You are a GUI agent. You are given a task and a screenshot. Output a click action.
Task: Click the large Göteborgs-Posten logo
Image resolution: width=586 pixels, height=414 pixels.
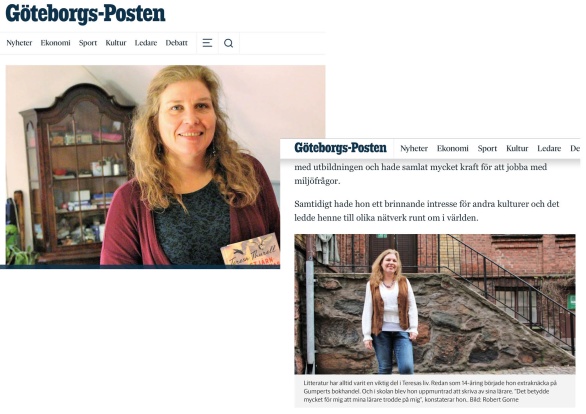pos(85,14)
